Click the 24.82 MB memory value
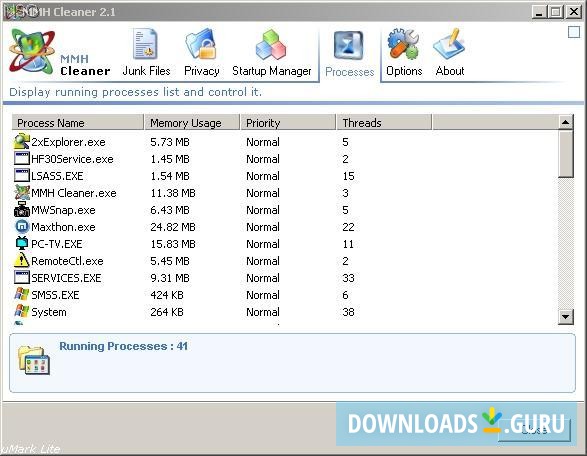Screen dimensions: 587x456 point(173,227)
